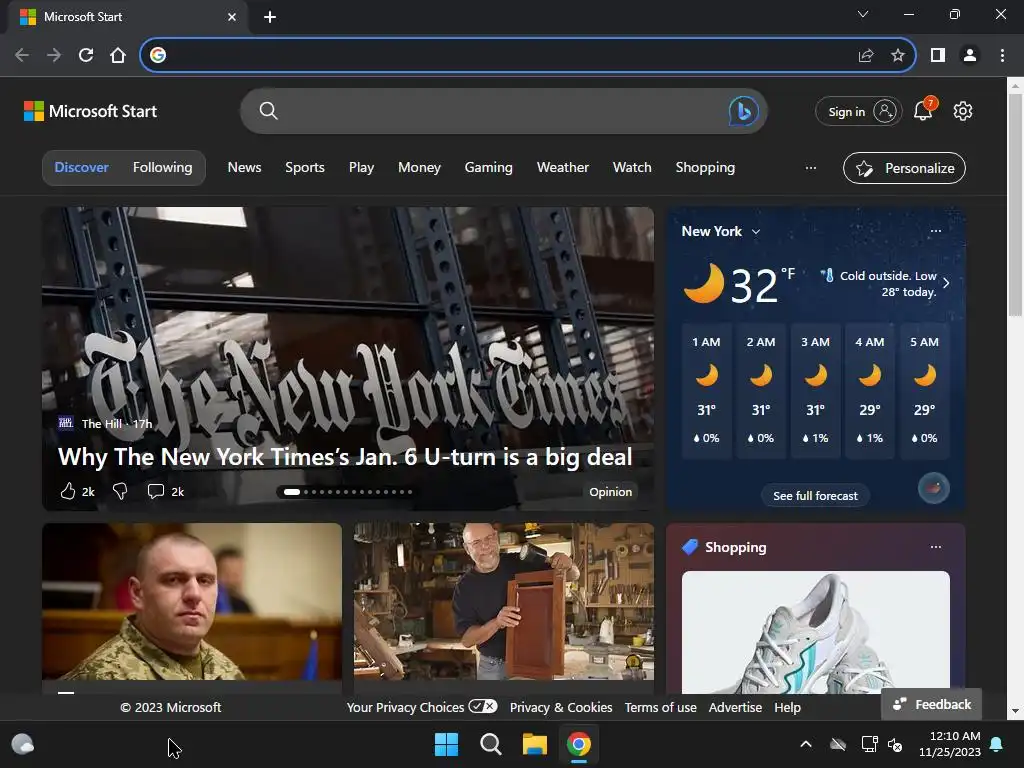Go to Chrome home page
The image size is (1024, 768).
pos(118,55)
